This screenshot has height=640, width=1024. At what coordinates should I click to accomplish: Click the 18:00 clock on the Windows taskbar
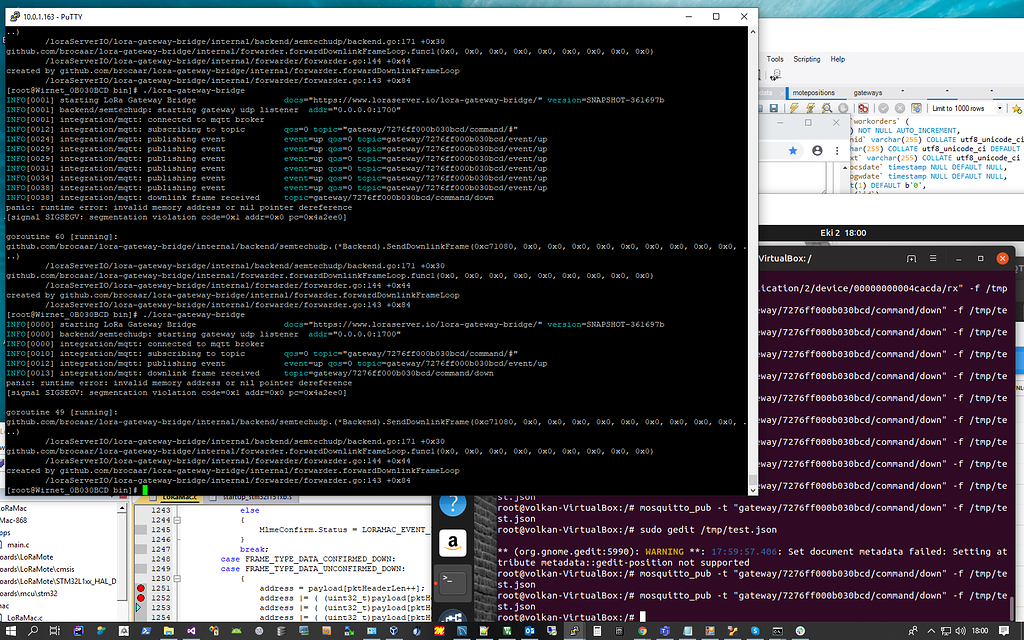click(980, 631)
